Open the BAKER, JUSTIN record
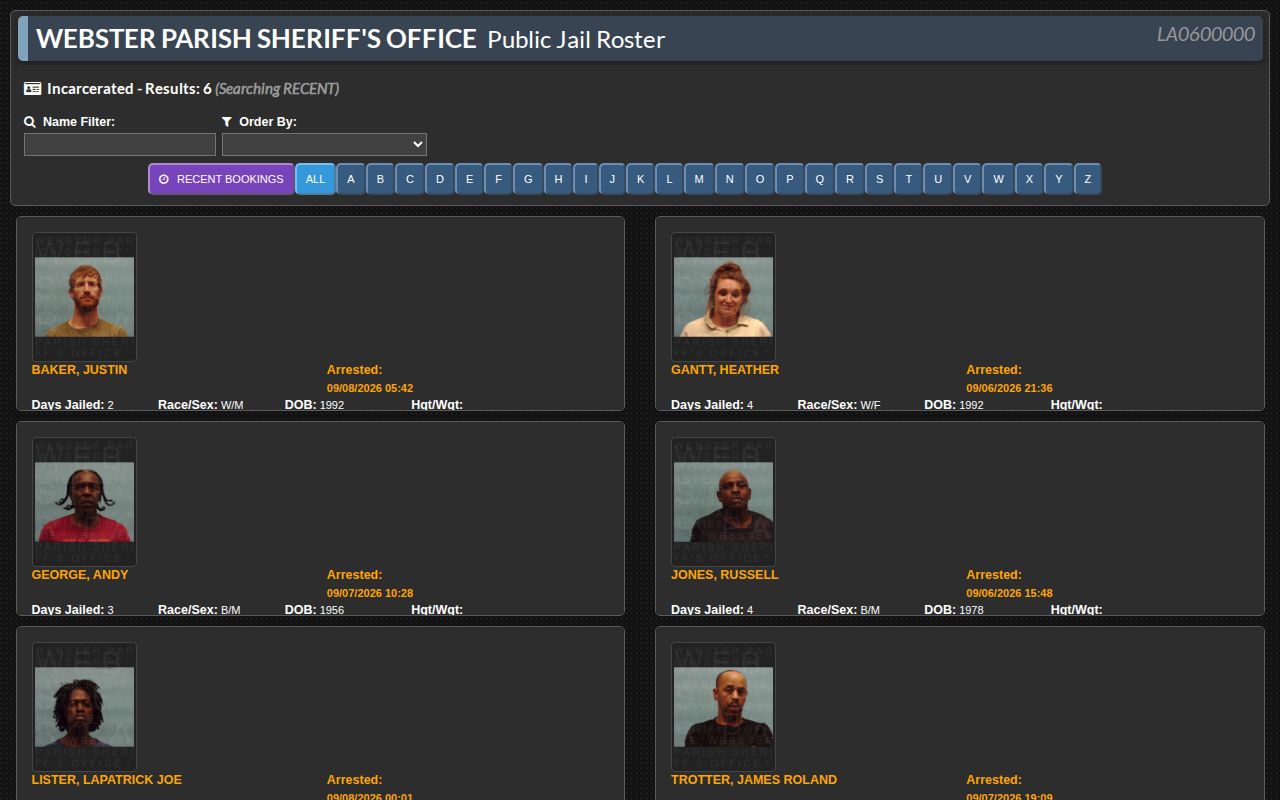The image size is (1280, 800). coord(80,370)
